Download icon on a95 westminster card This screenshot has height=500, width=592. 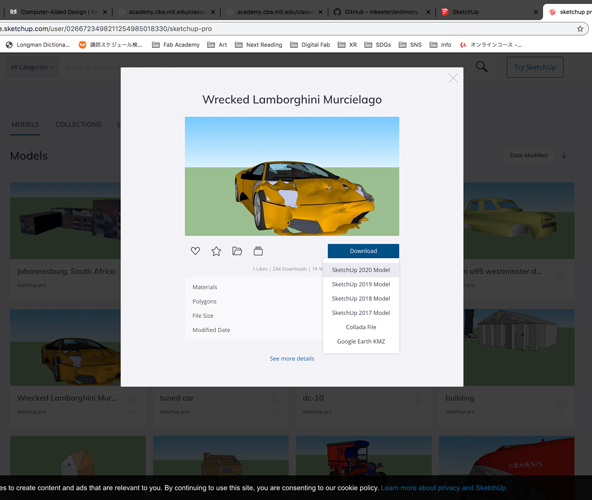(x=560, y=272)
